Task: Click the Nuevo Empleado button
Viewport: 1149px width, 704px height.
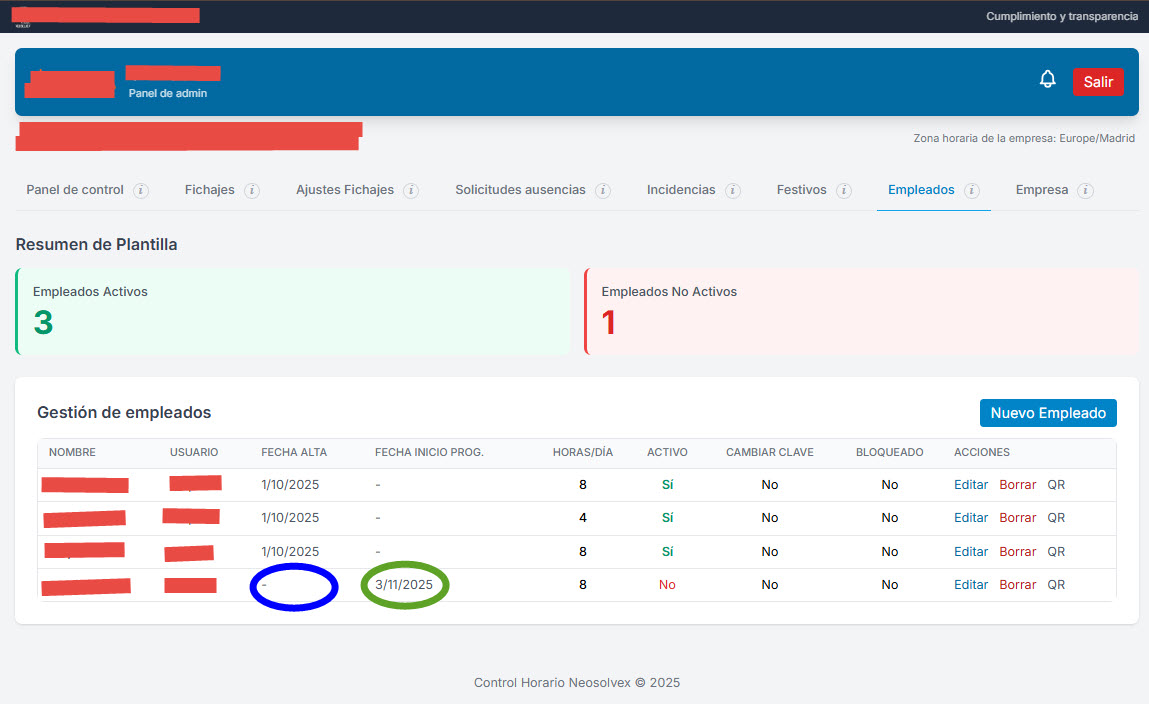Action: [x=1047, y=412]
